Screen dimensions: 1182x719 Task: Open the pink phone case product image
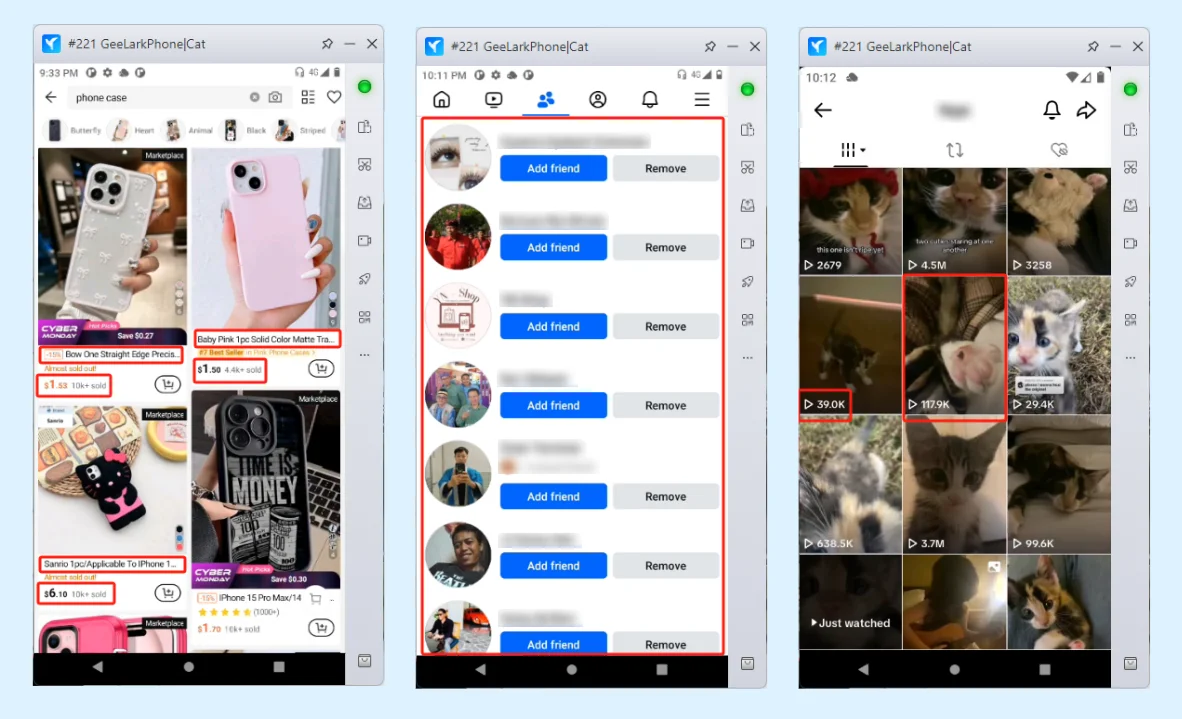pos(266,238)
